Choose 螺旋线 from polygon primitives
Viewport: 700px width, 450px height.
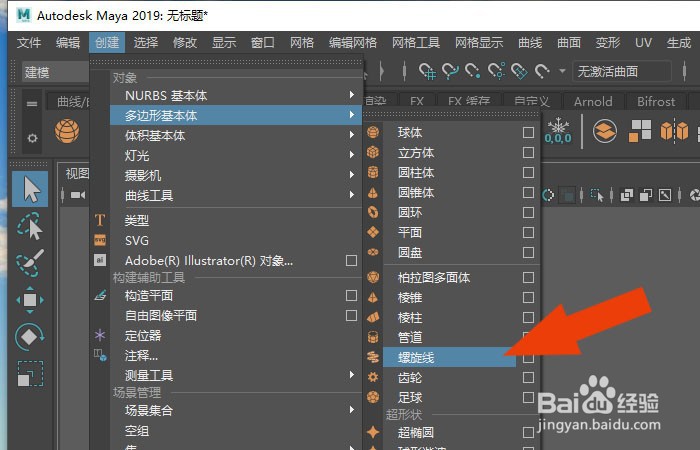pyautogui.click(x=450, y=357)
